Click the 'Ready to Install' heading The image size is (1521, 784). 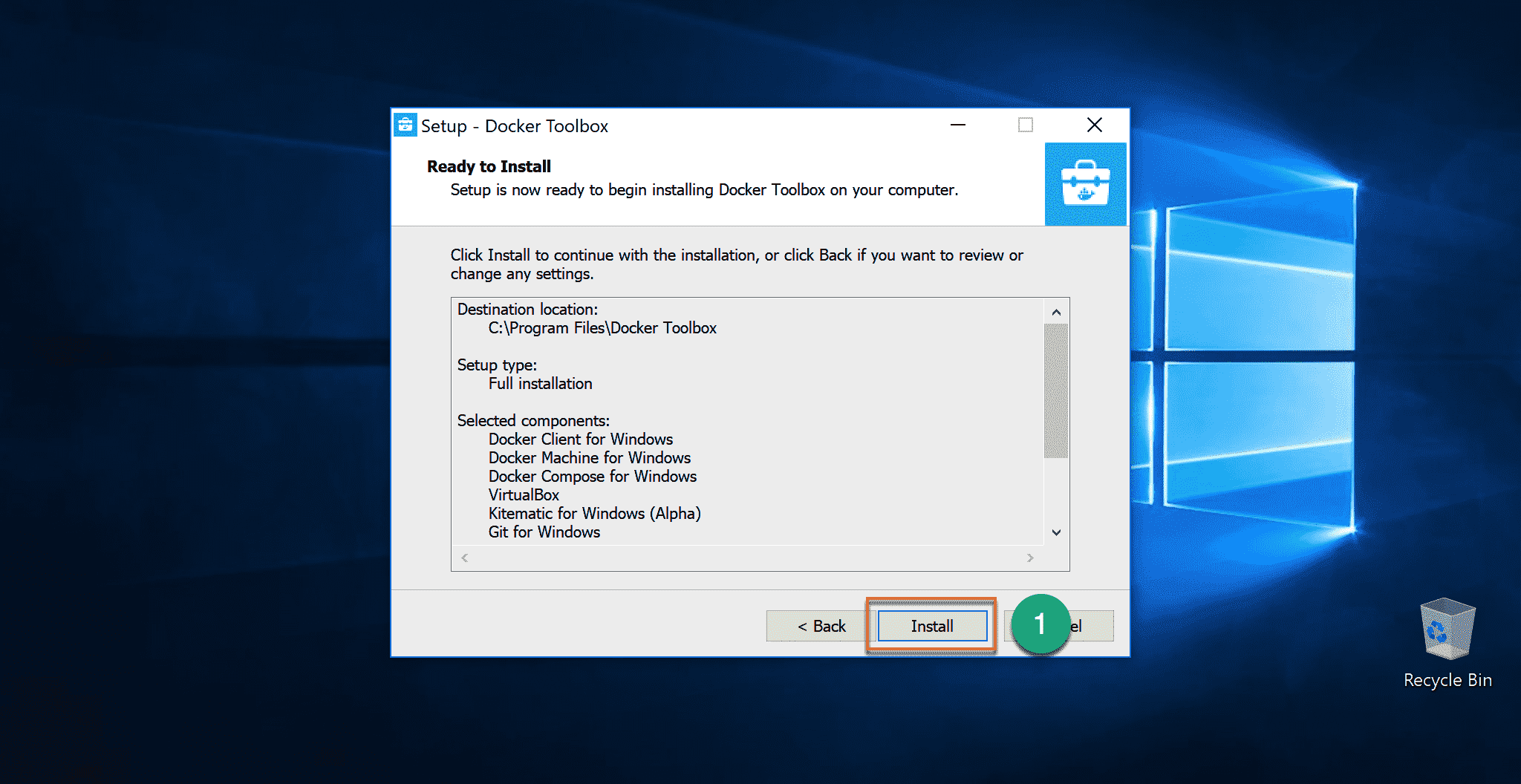click(489, 166)
